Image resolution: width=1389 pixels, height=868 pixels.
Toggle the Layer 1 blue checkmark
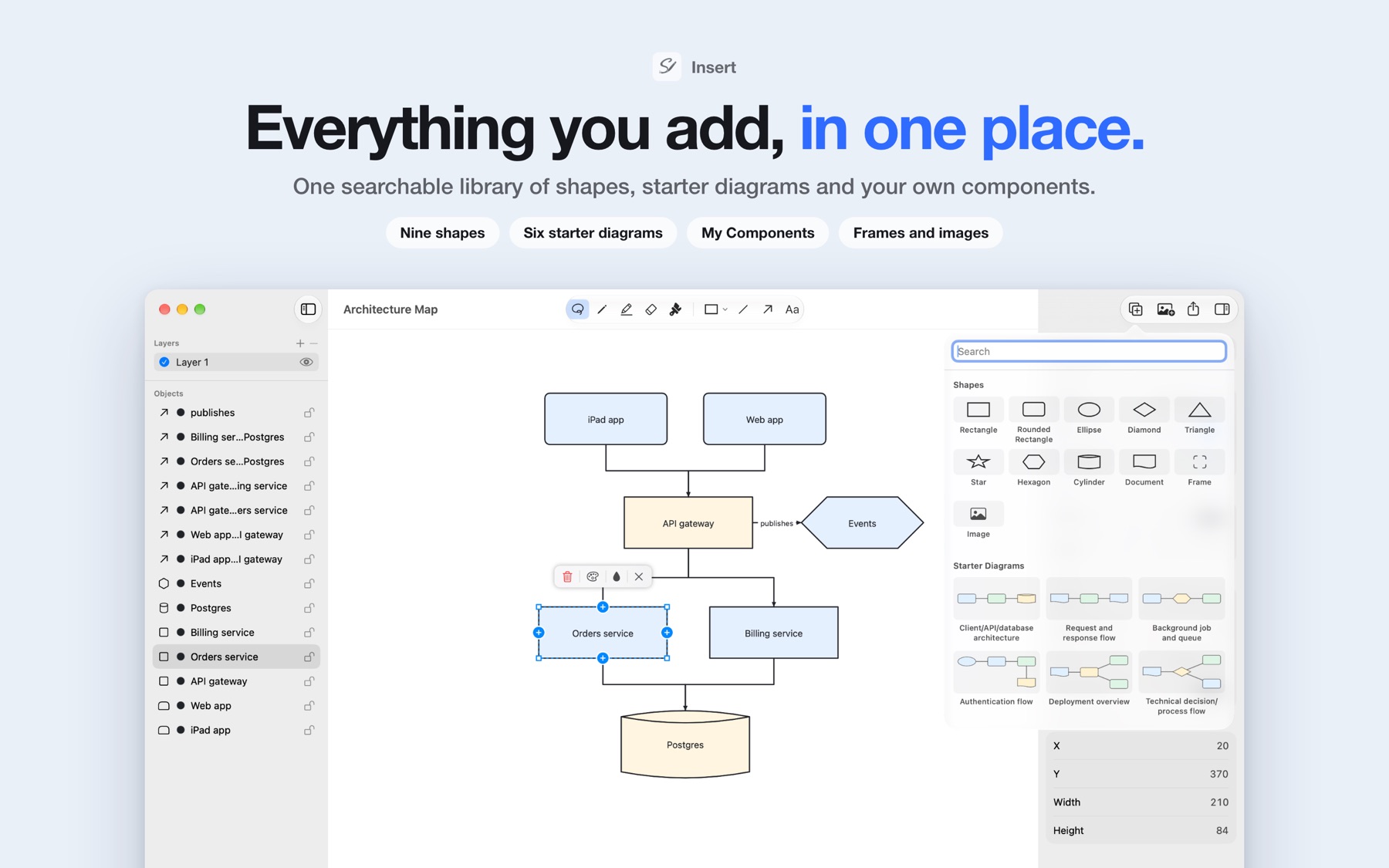click(x=164, y=362)
